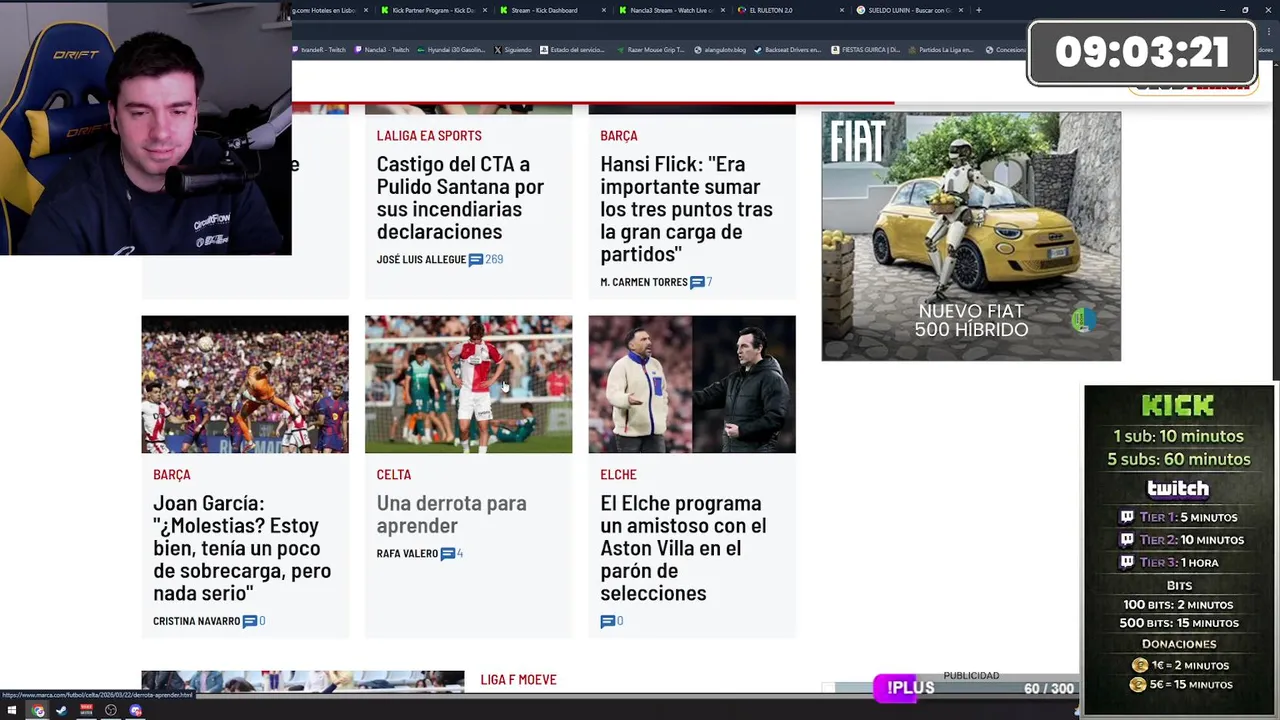Open Razer Mouse Grip bookmark
This screenshot has width=1280, height=720.
pyautogui.click(x=653, y=50)
